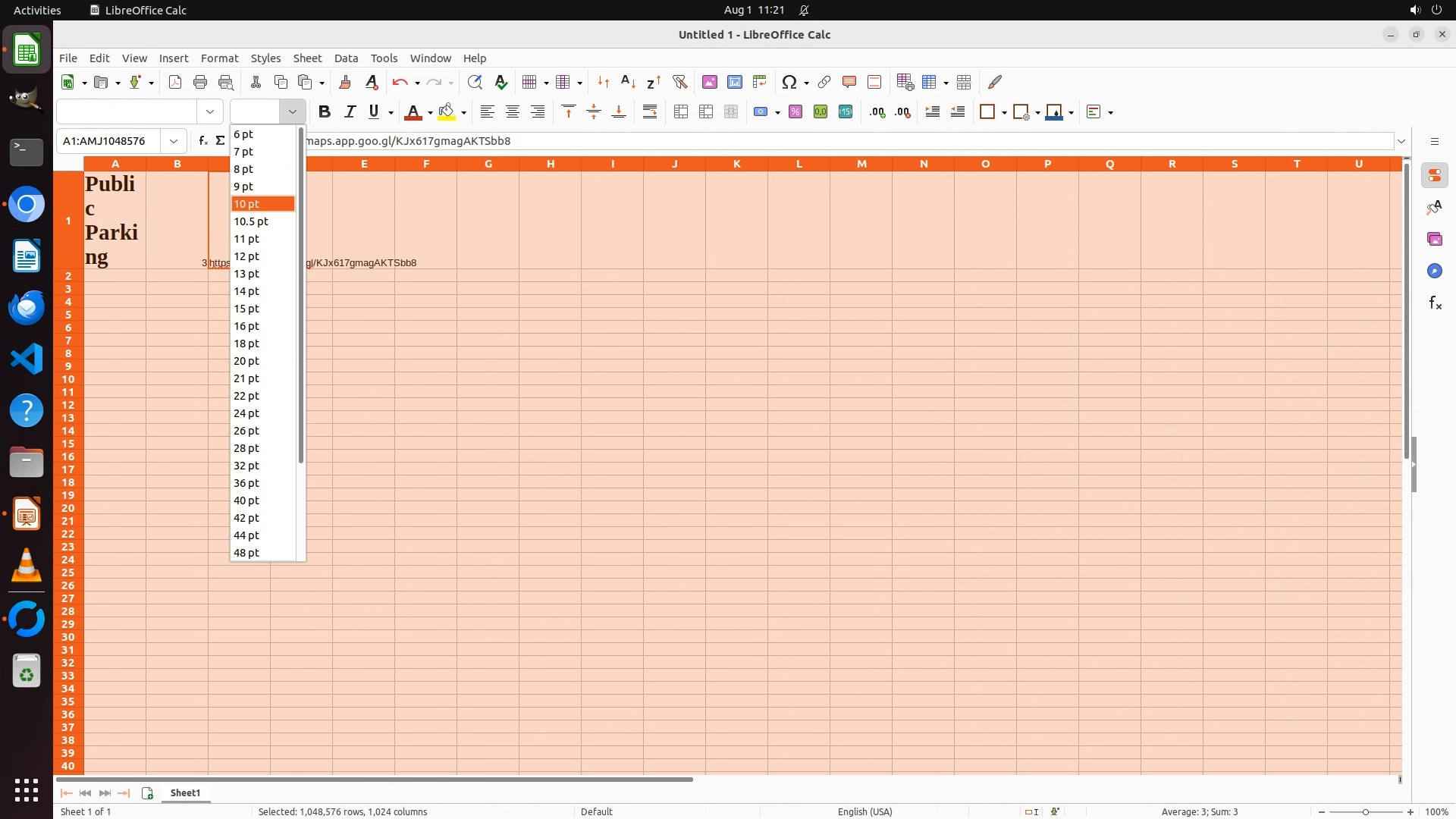Click the zoom slider in status bar
This screenshot has width=1456, height=819.
point(1365,811)
